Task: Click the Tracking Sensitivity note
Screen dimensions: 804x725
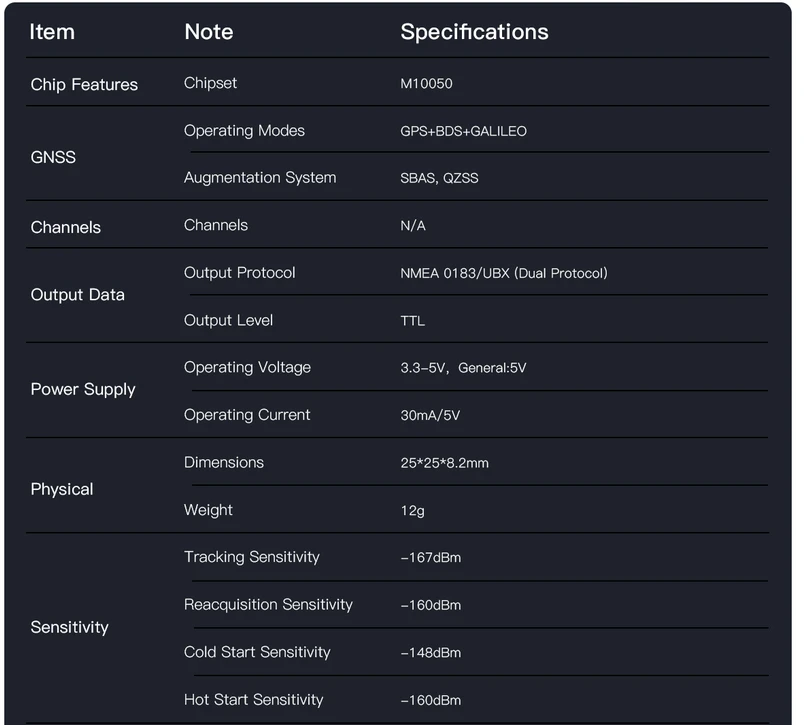Action: coord(252,557)
